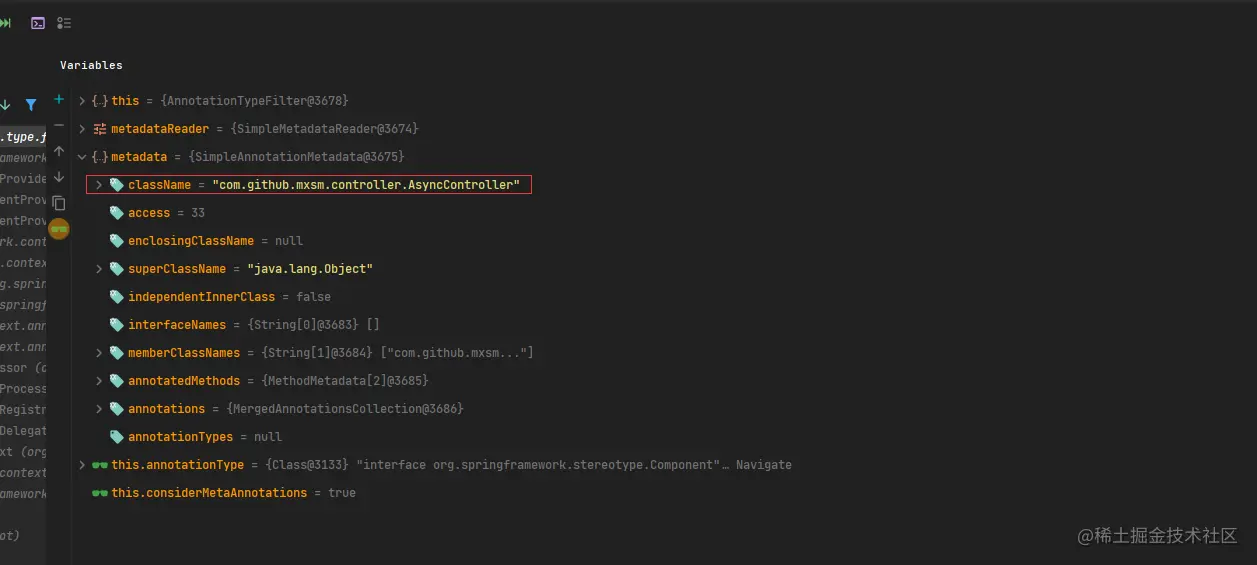
Task: Collapse the metadata variable node
Action: 82,157
